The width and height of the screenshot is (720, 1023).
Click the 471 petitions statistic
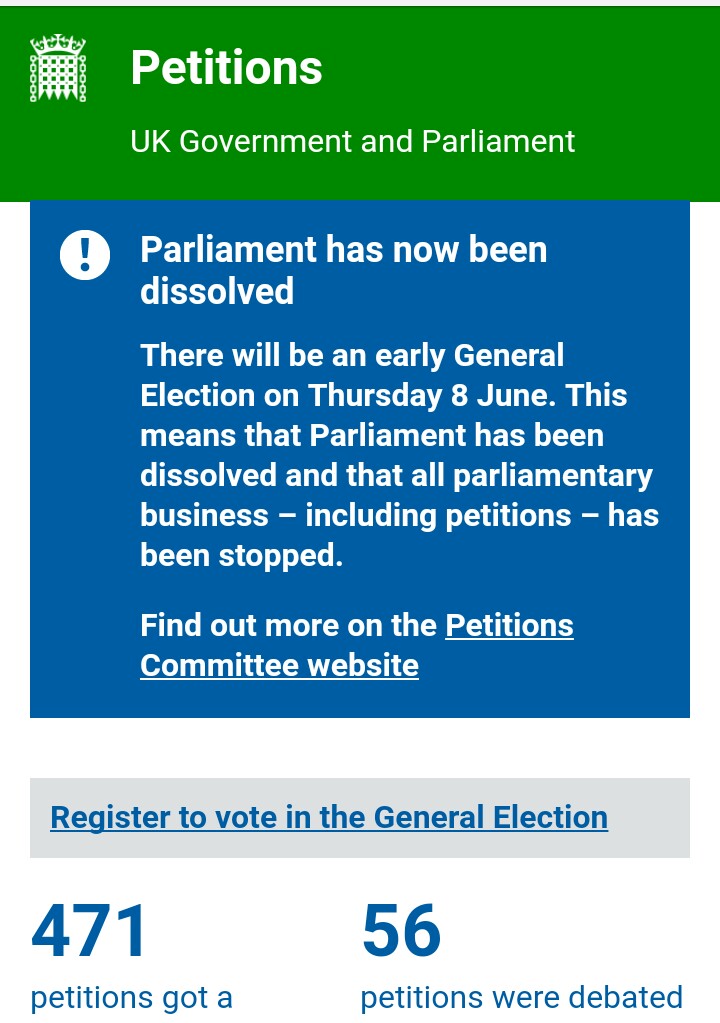coord(89,931)
